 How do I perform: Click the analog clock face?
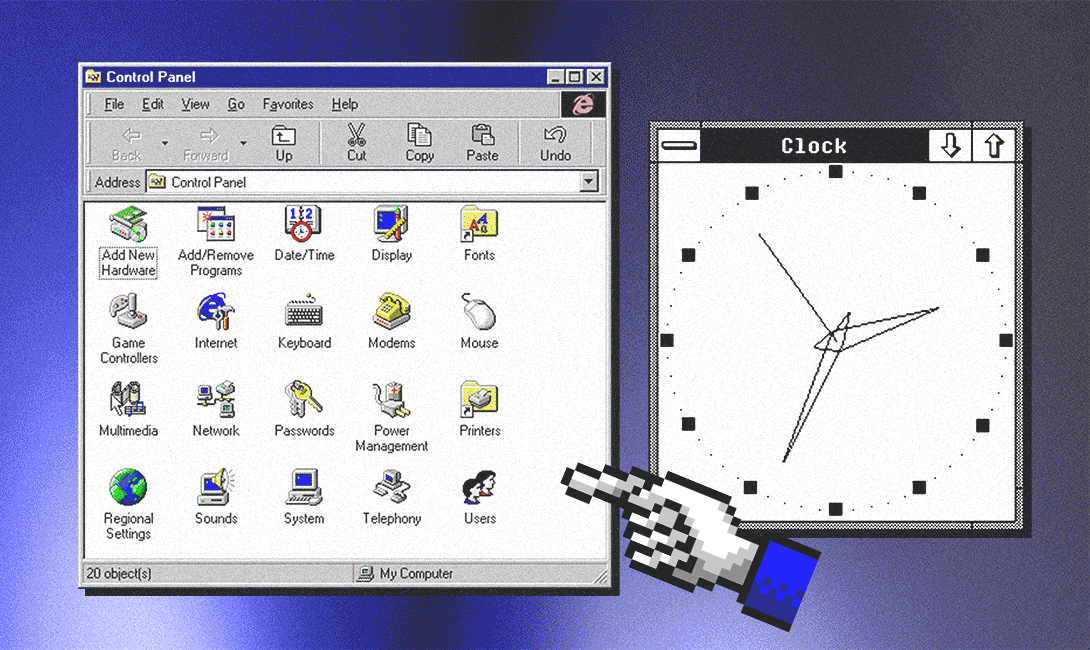pyautogui.click(x=836, y=341)
